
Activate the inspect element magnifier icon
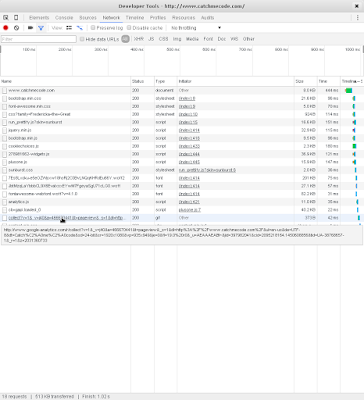pos(6,18)
